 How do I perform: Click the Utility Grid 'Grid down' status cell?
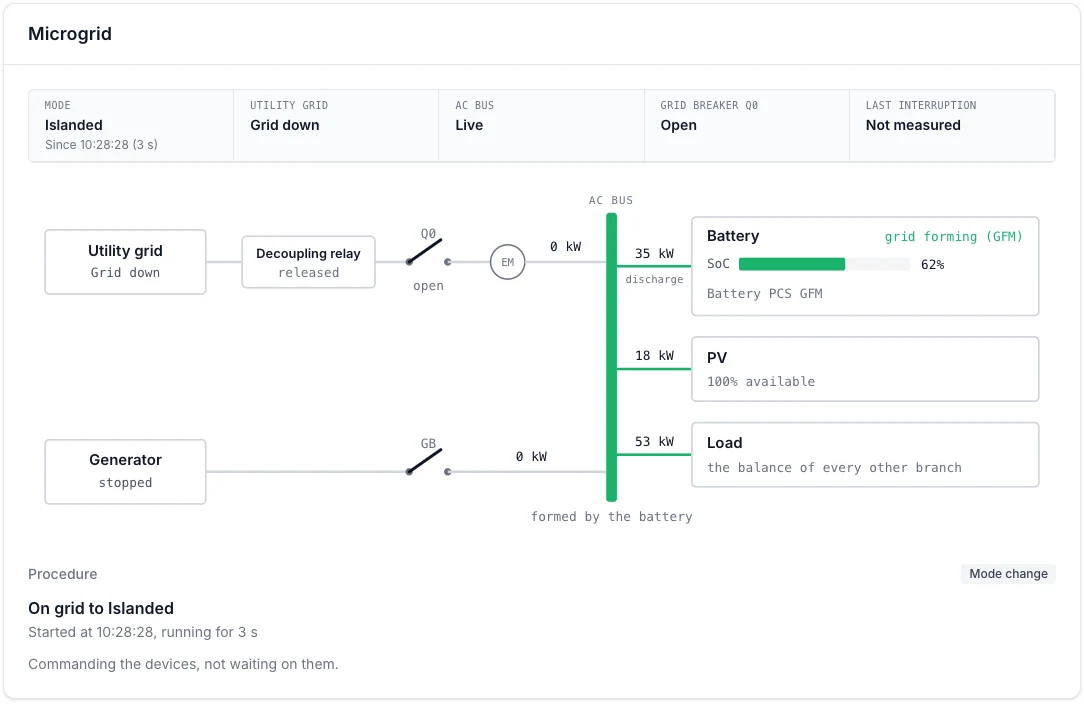click(336, 126)
